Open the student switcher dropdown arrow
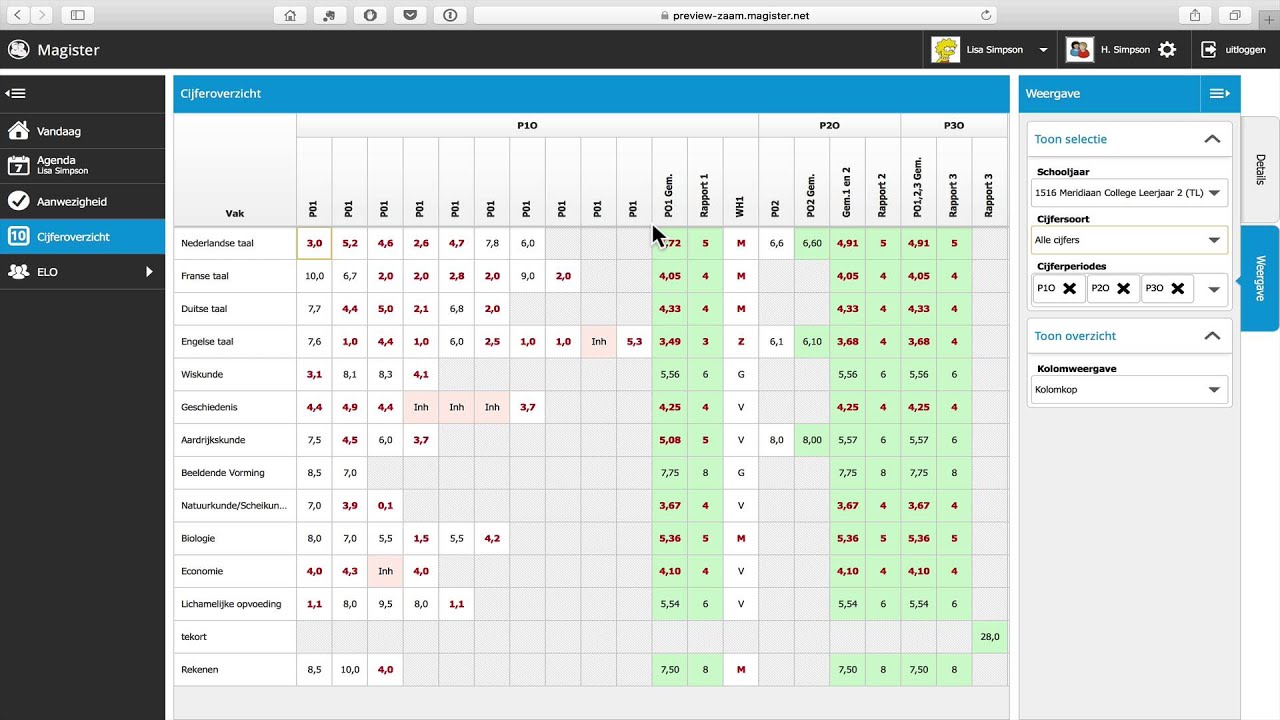This screenshot has height=720, width=1280. coord(1043,50)
